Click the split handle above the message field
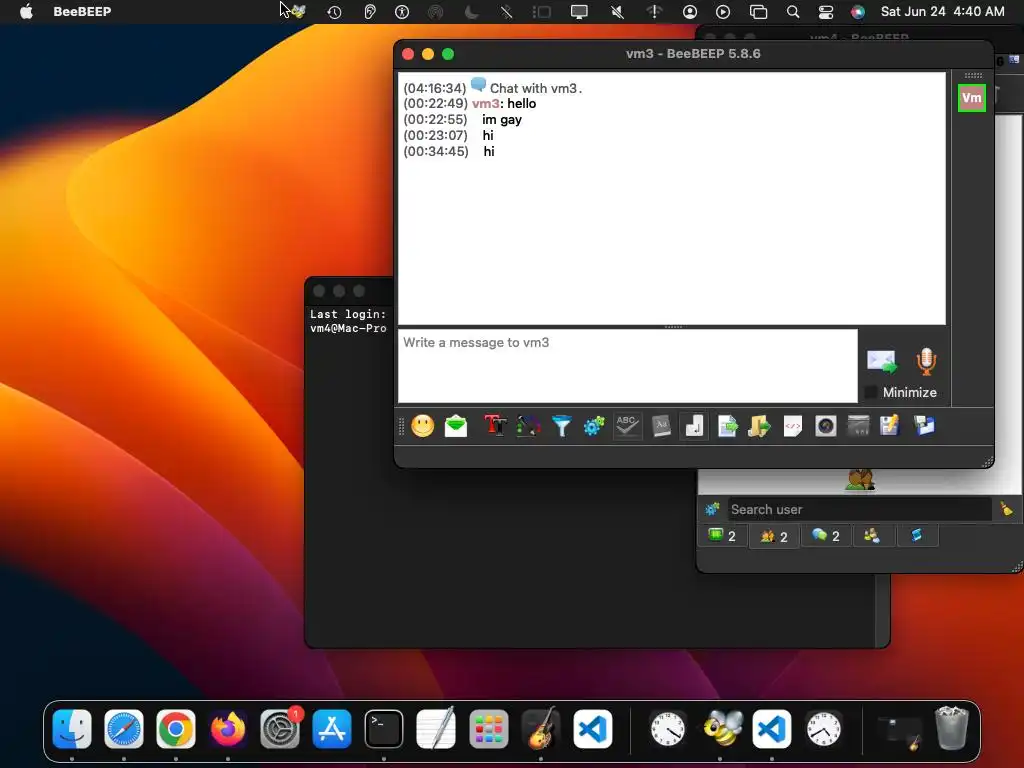1024x768 pixels. pyautogui.click(x=673, y=327)
